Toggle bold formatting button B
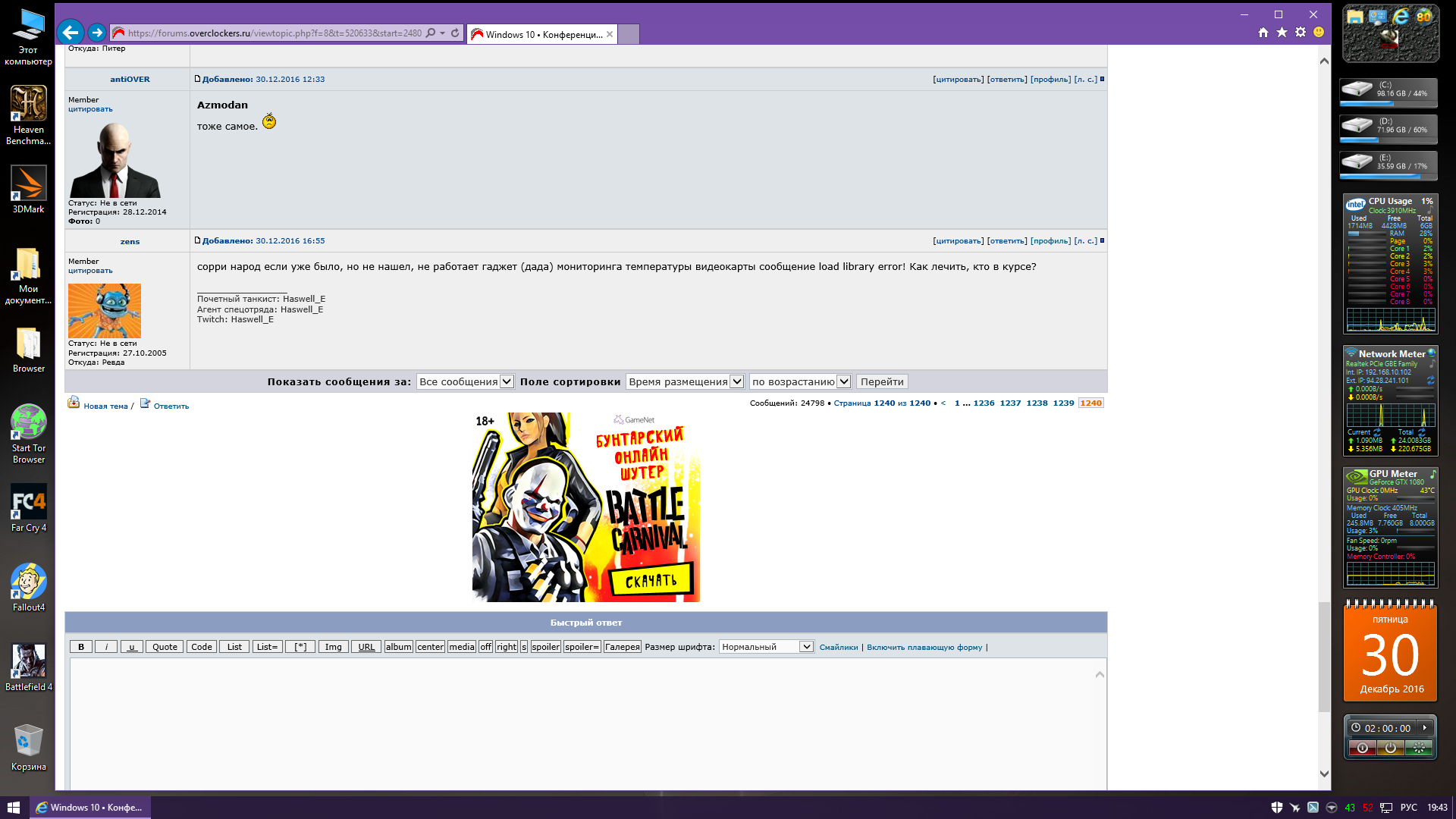 81,647
